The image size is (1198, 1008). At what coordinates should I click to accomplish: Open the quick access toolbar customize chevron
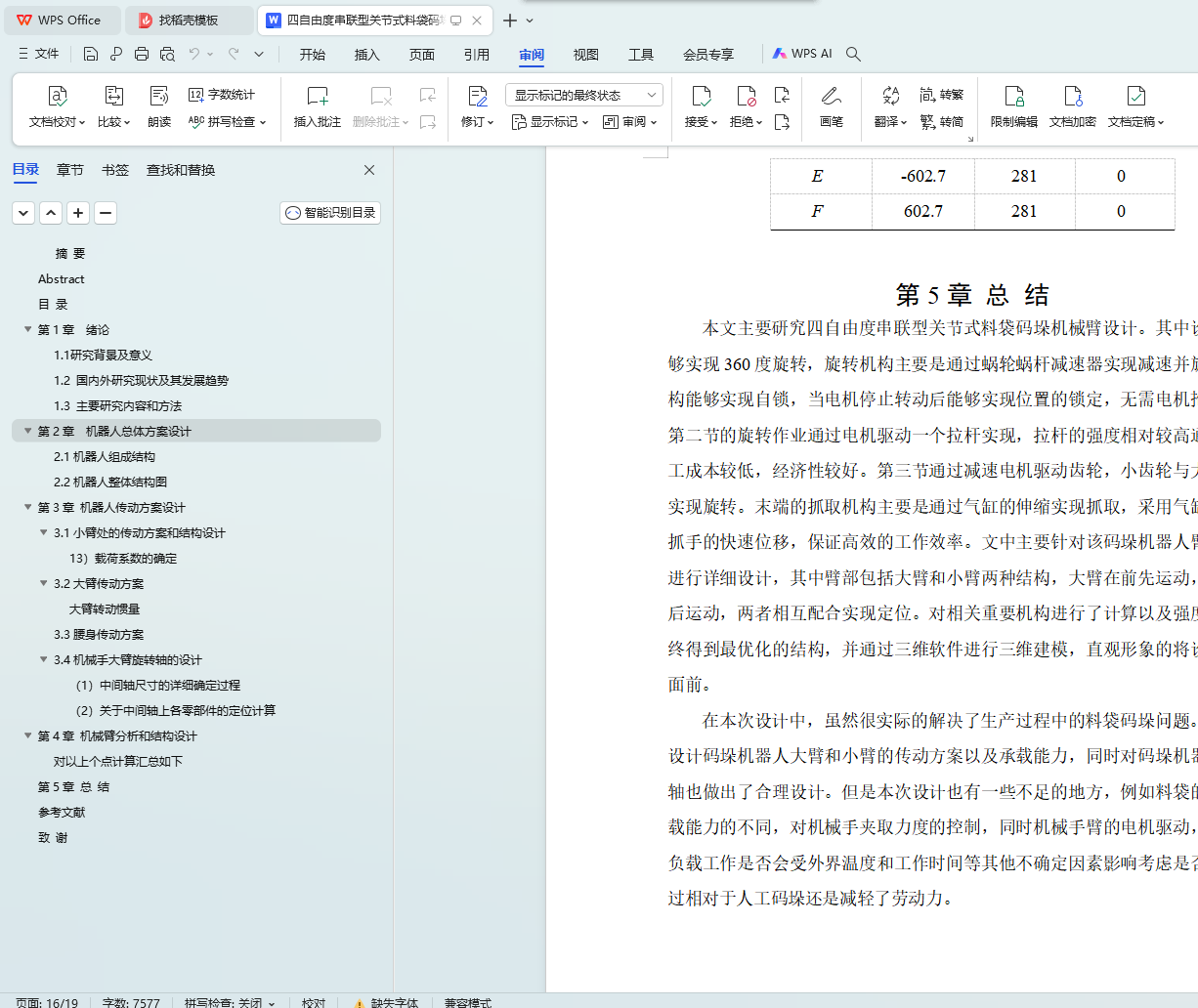tap(259, 54)
